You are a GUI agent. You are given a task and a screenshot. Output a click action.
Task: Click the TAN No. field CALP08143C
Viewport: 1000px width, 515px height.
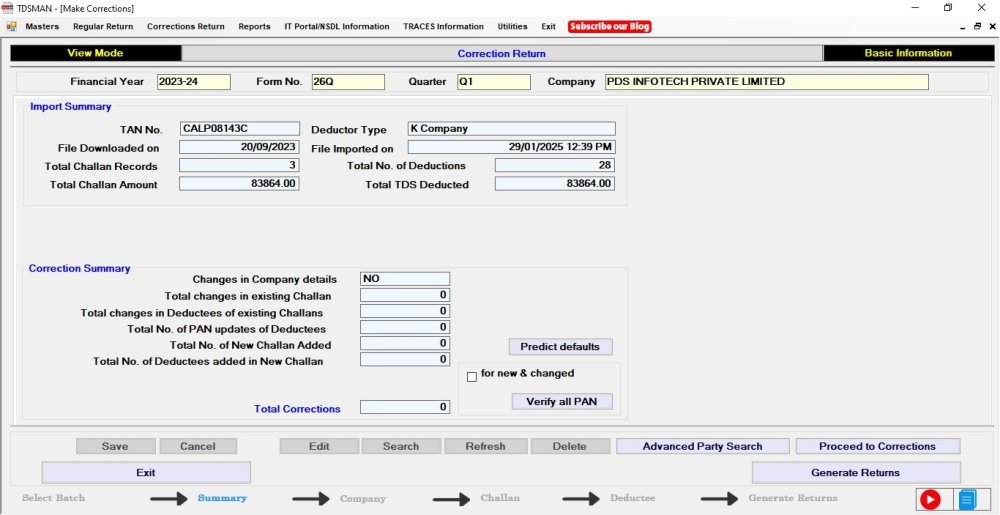(x=239, y=129)
